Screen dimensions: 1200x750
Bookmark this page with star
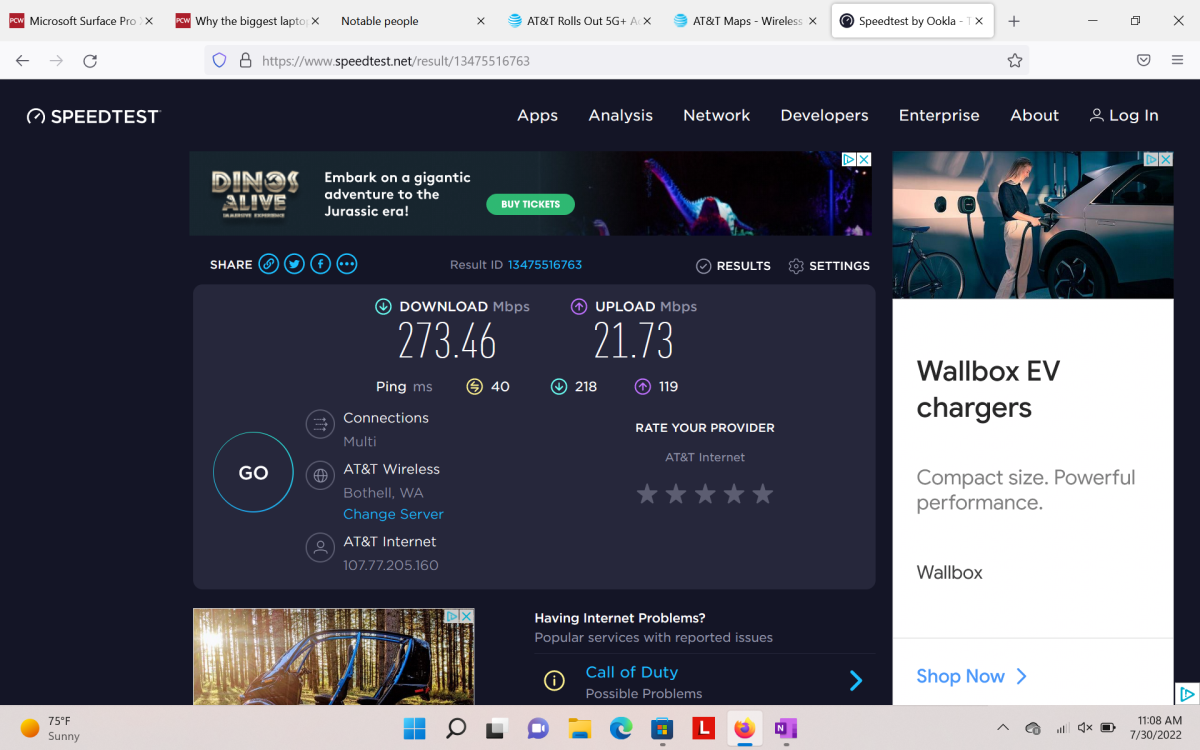[1015, 61]
